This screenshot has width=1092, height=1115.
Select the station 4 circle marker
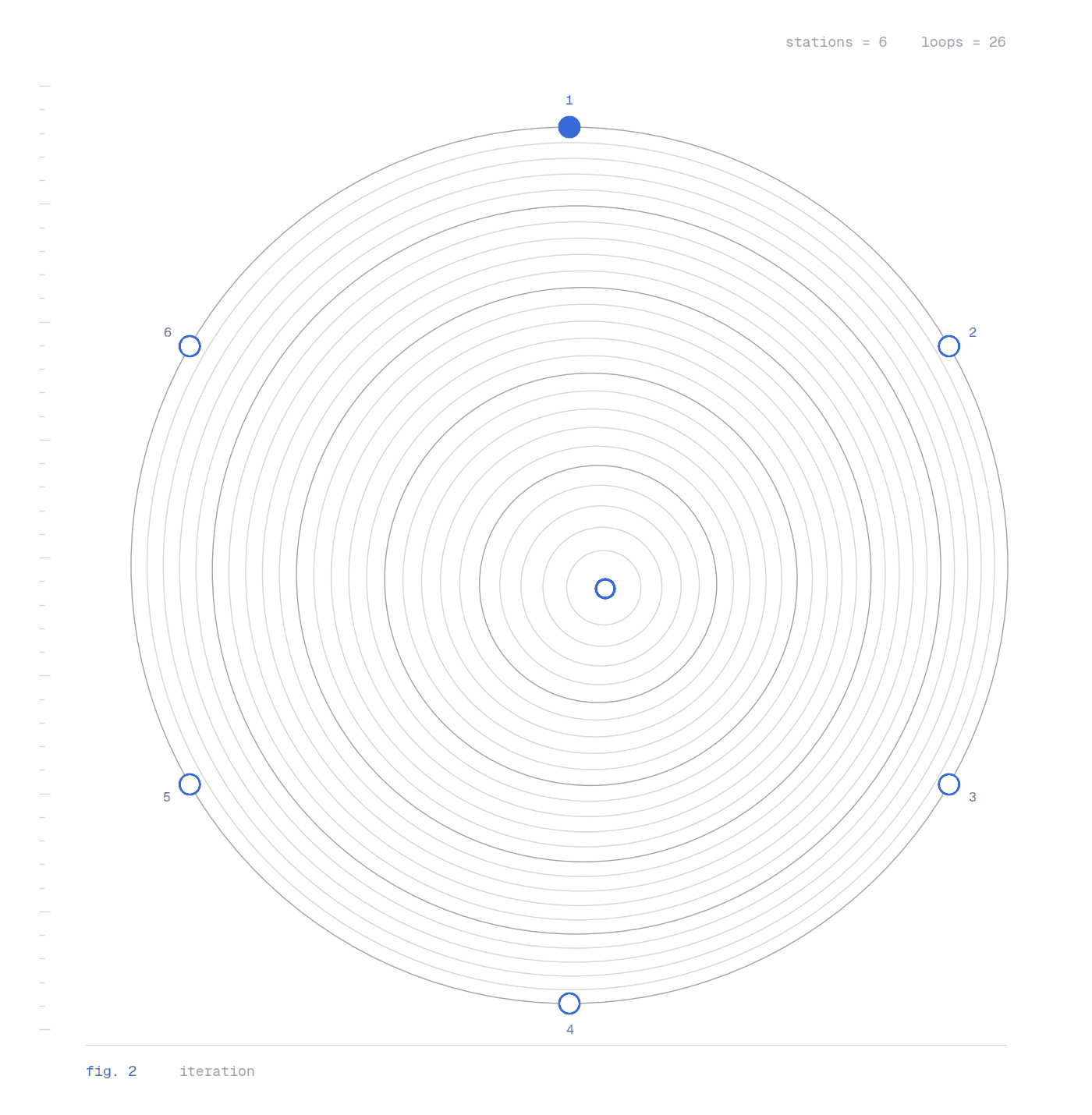tap(569, 1003)
